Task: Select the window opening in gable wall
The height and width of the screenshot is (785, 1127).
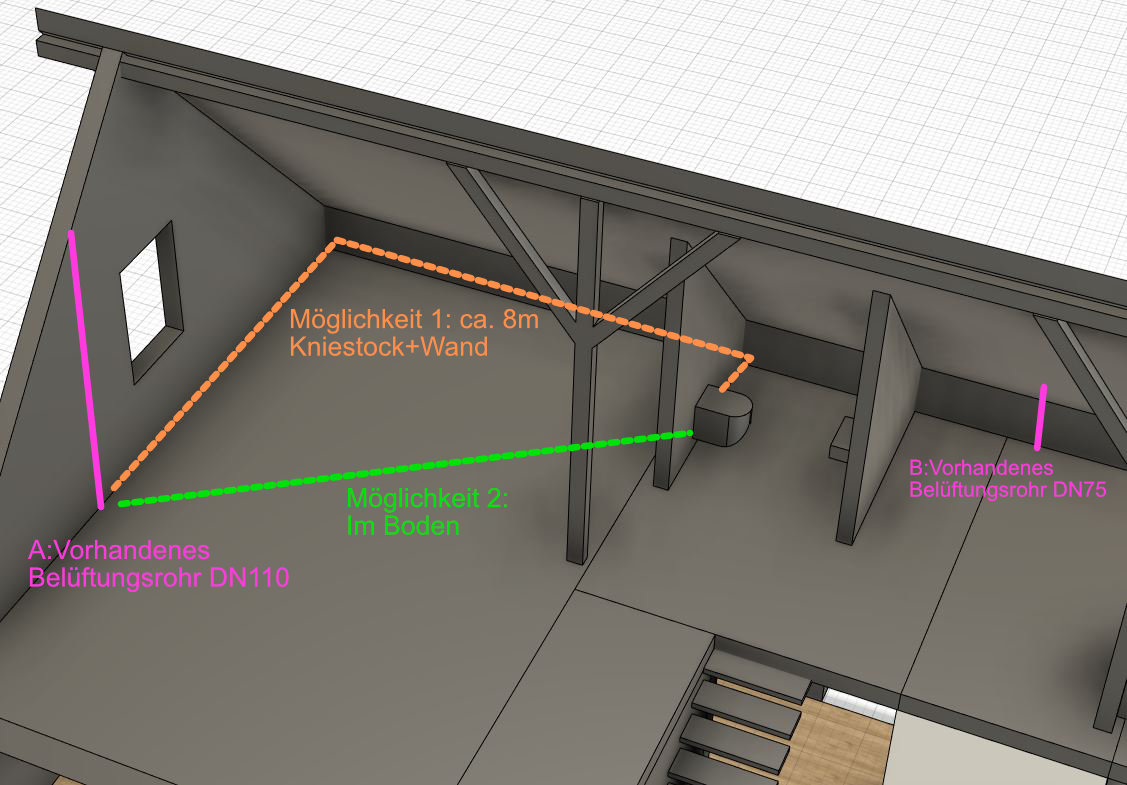Action: 150,298
